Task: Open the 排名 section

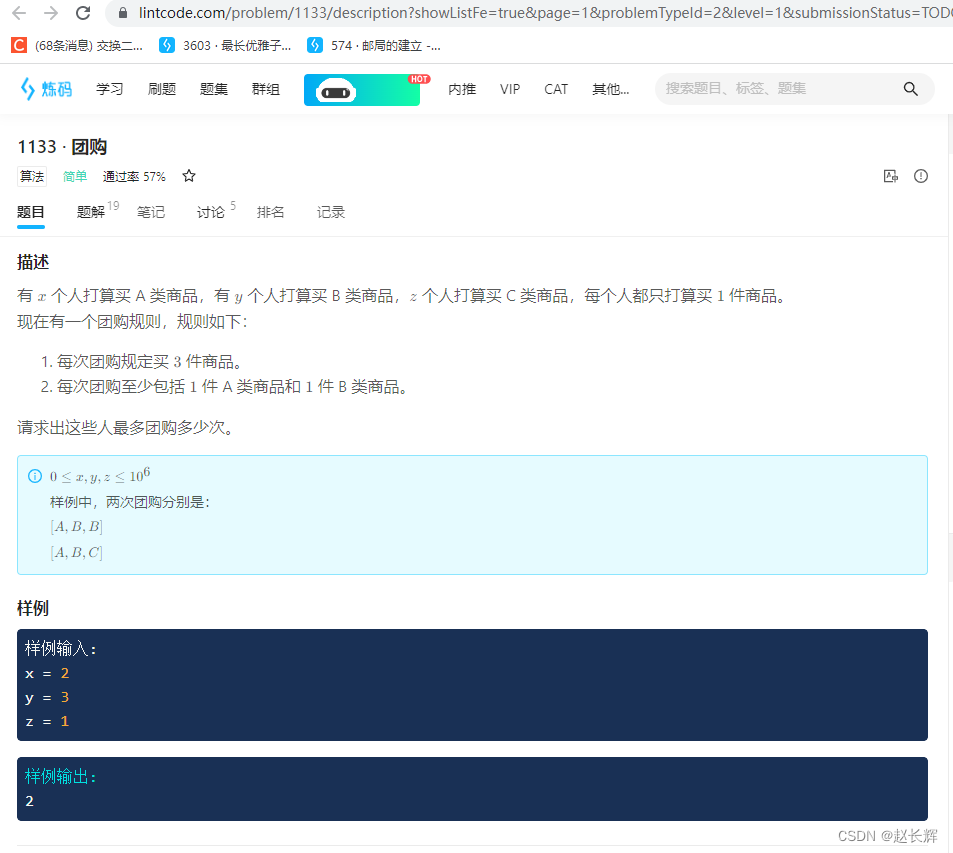Action: coord(270,212)
